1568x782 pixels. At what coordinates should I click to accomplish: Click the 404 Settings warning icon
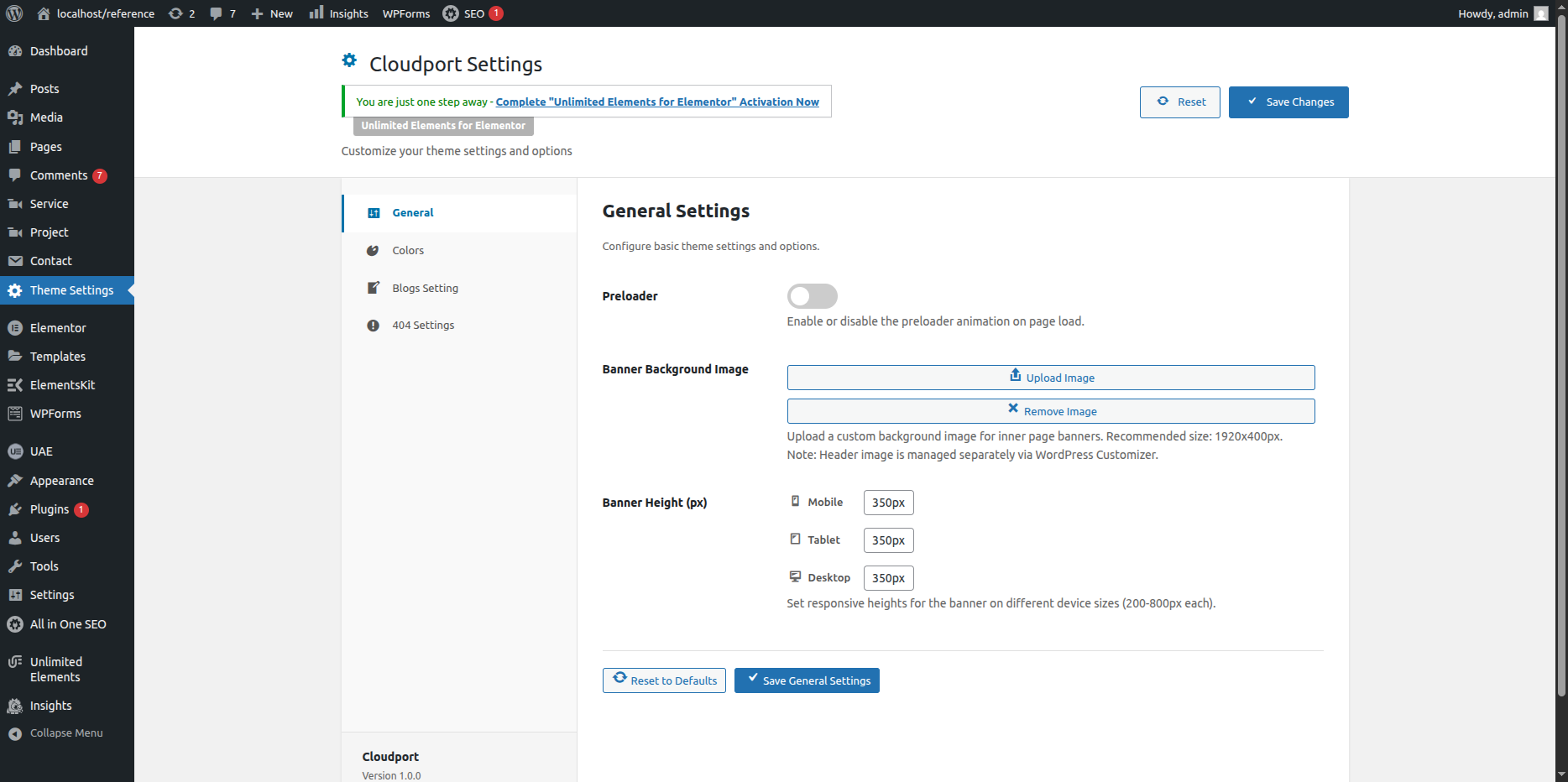point(373,326)
